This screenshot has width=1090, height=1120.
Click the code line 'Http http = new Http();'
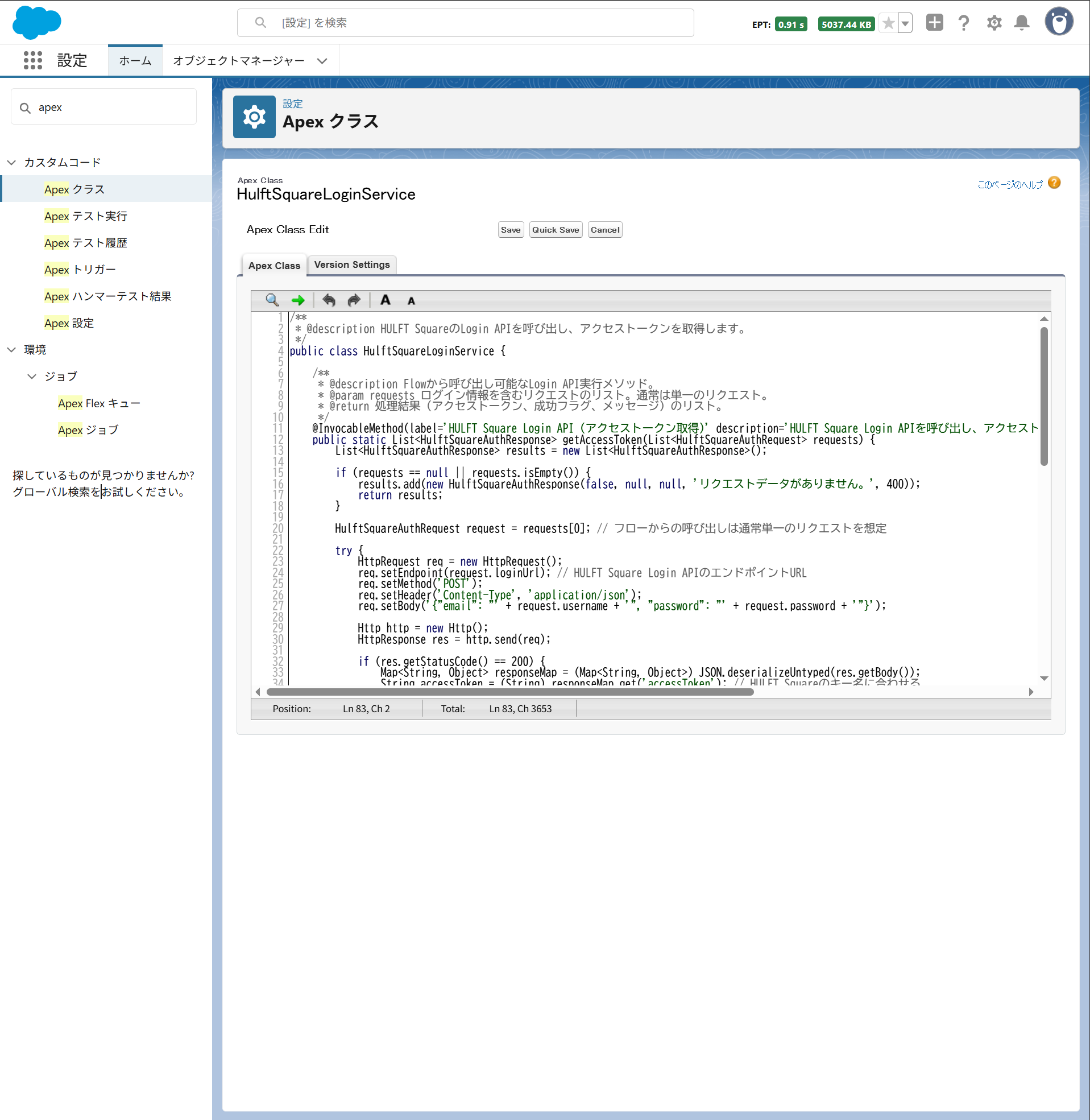(x=422, y=628)
